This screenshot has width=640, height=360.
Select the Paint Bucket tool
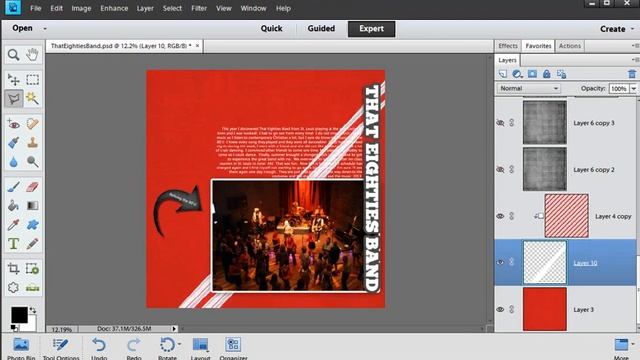point(13,205)
